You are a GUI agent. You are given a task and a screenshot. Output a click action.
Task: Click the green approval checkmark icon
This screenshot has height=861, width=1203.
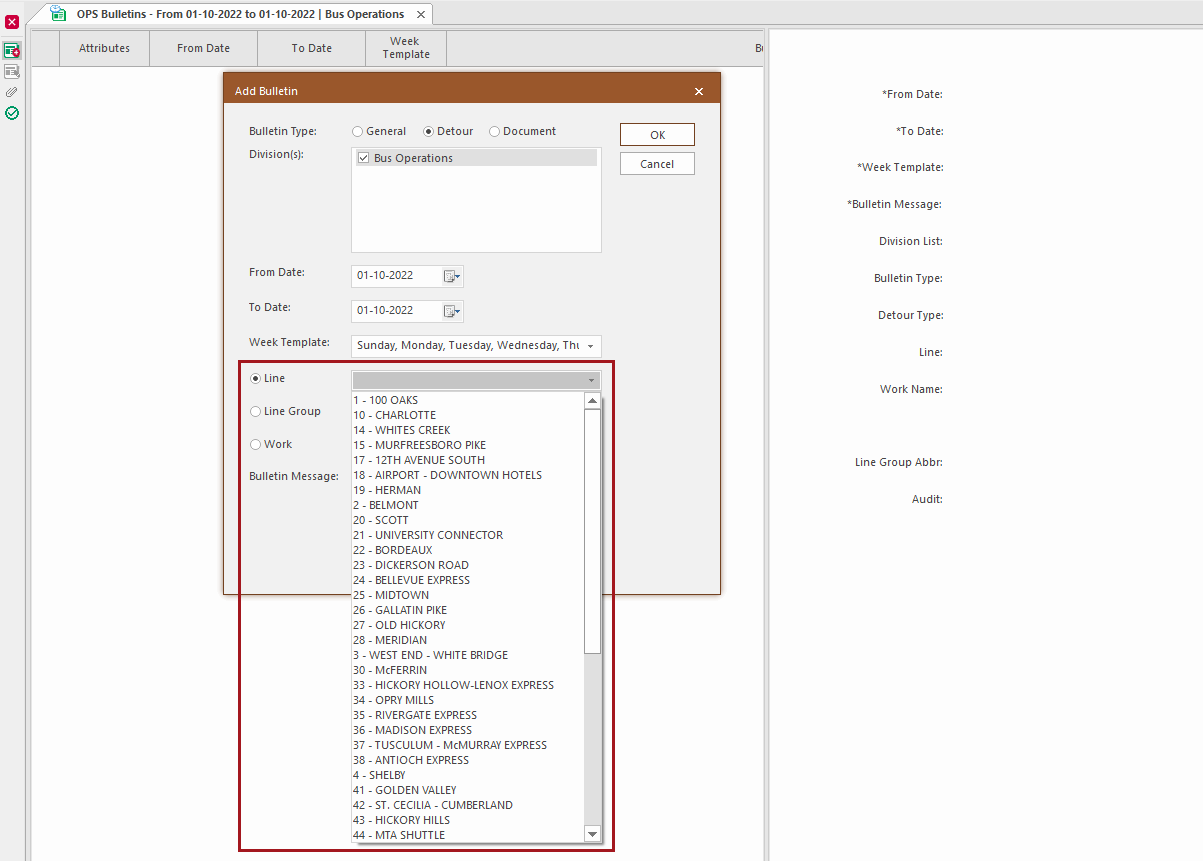[12, 113]
